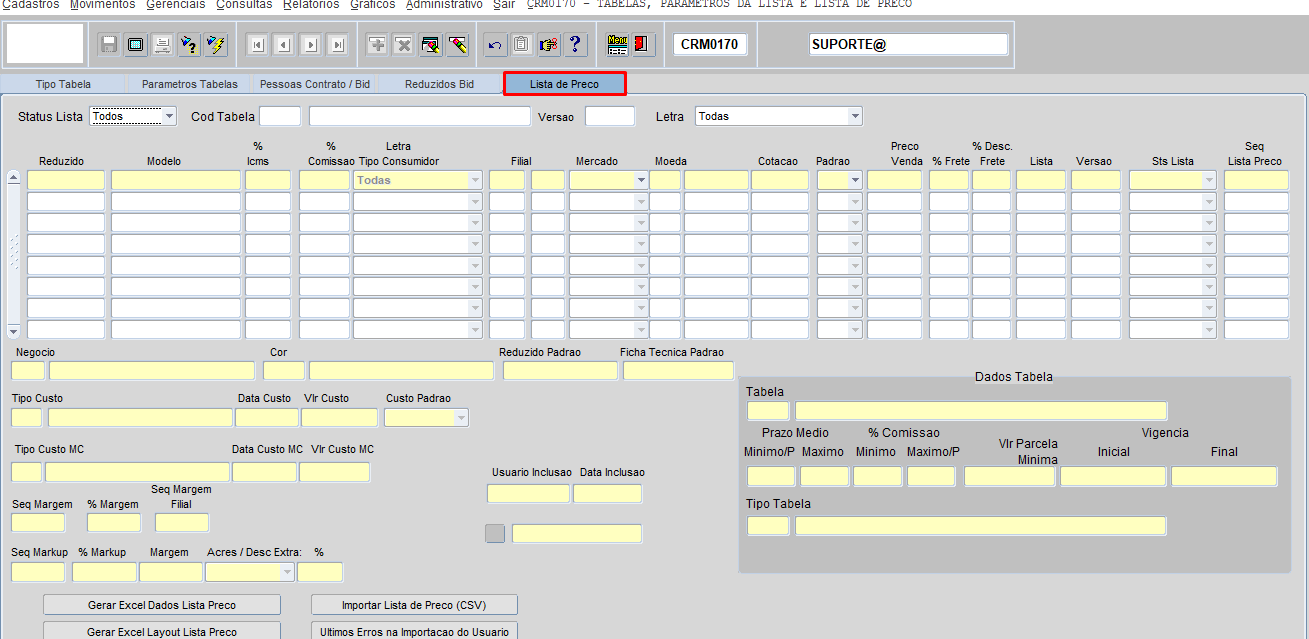This screenshot has height=639, width=1309.
Task: Go to the last record
Action: [x=338, y=45]
